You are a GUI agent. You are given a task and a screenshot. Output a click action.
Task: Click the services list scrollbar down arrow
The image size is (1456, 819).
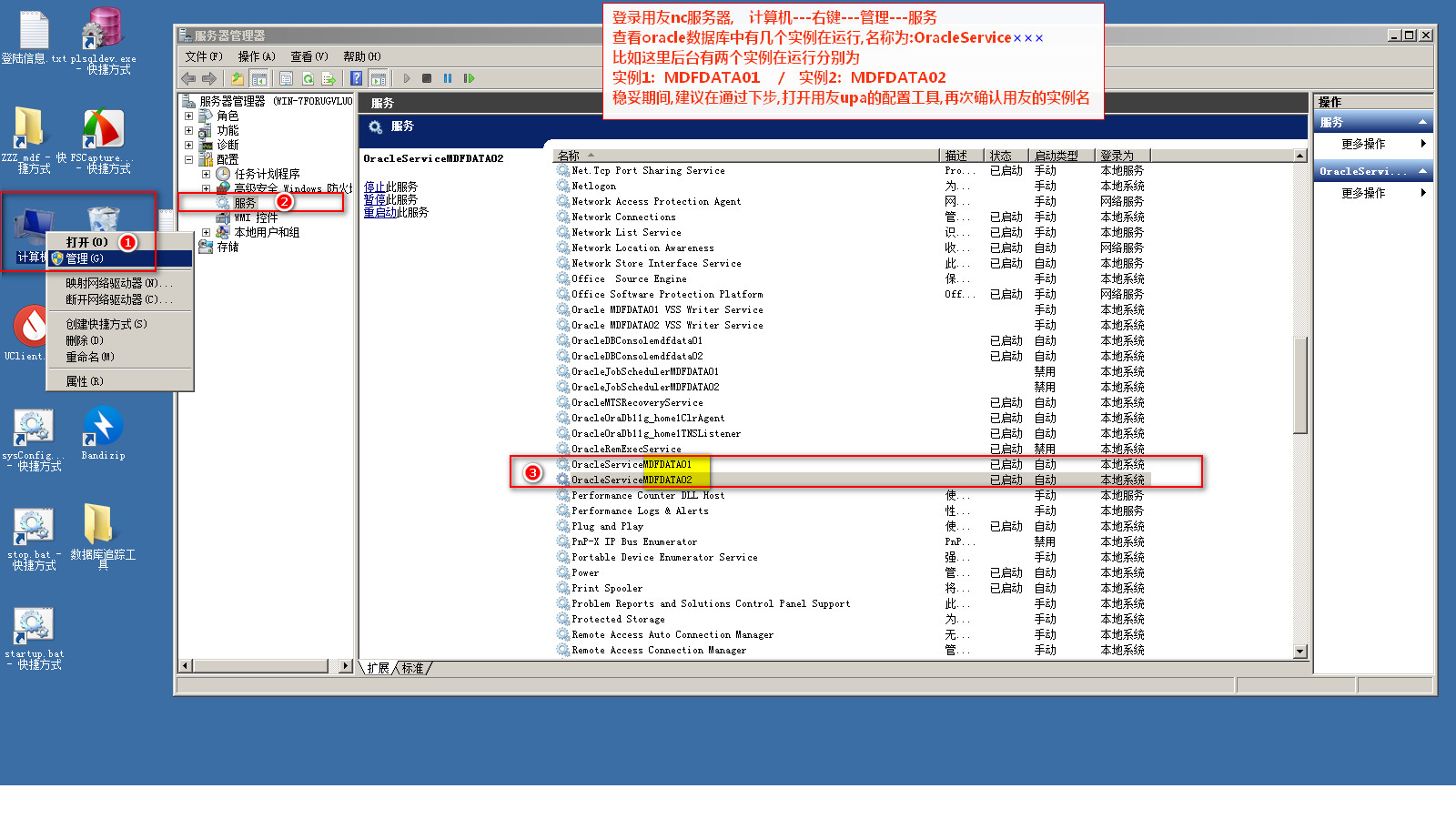point(1299,652)
